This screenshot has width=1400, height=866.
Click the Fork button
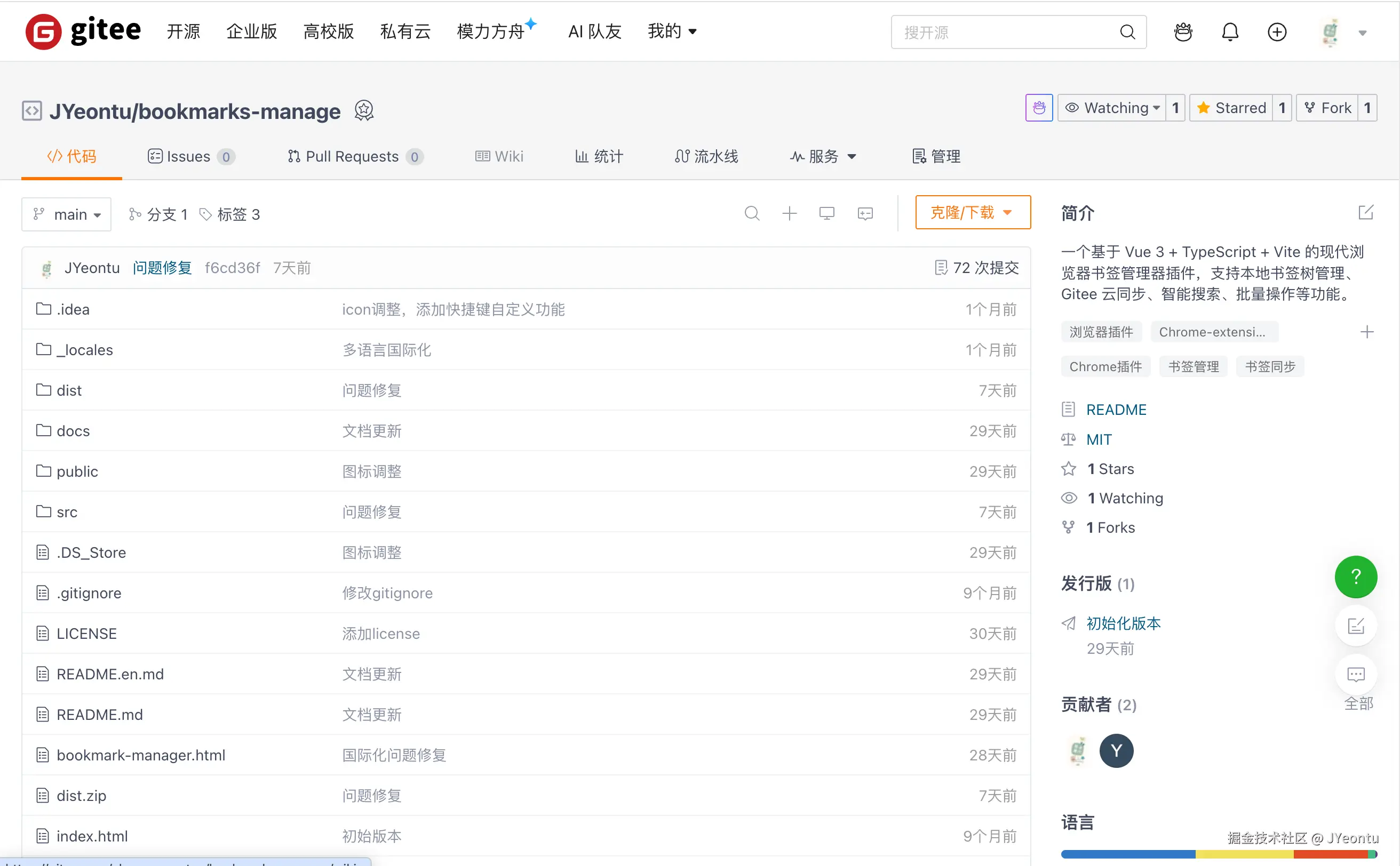click(1328, 108)
